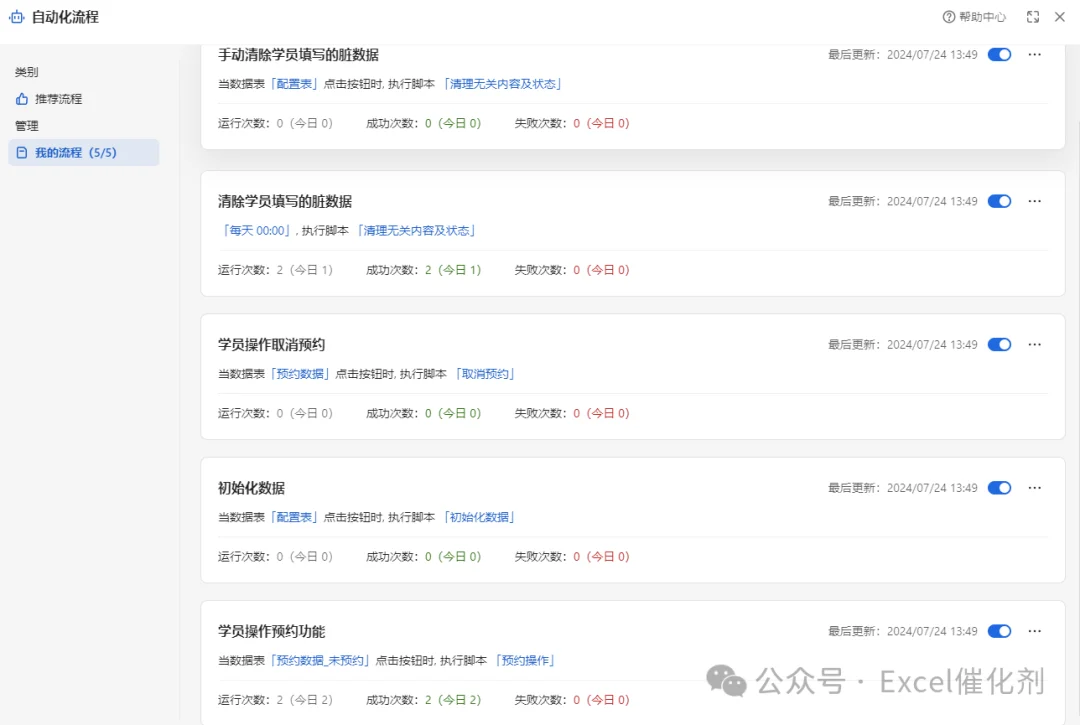The width and height of the screenshot is (1080, 725).
Task: Disable the 手动清除学员填写的脏数据 flow toggle
Action: point(999,54)
